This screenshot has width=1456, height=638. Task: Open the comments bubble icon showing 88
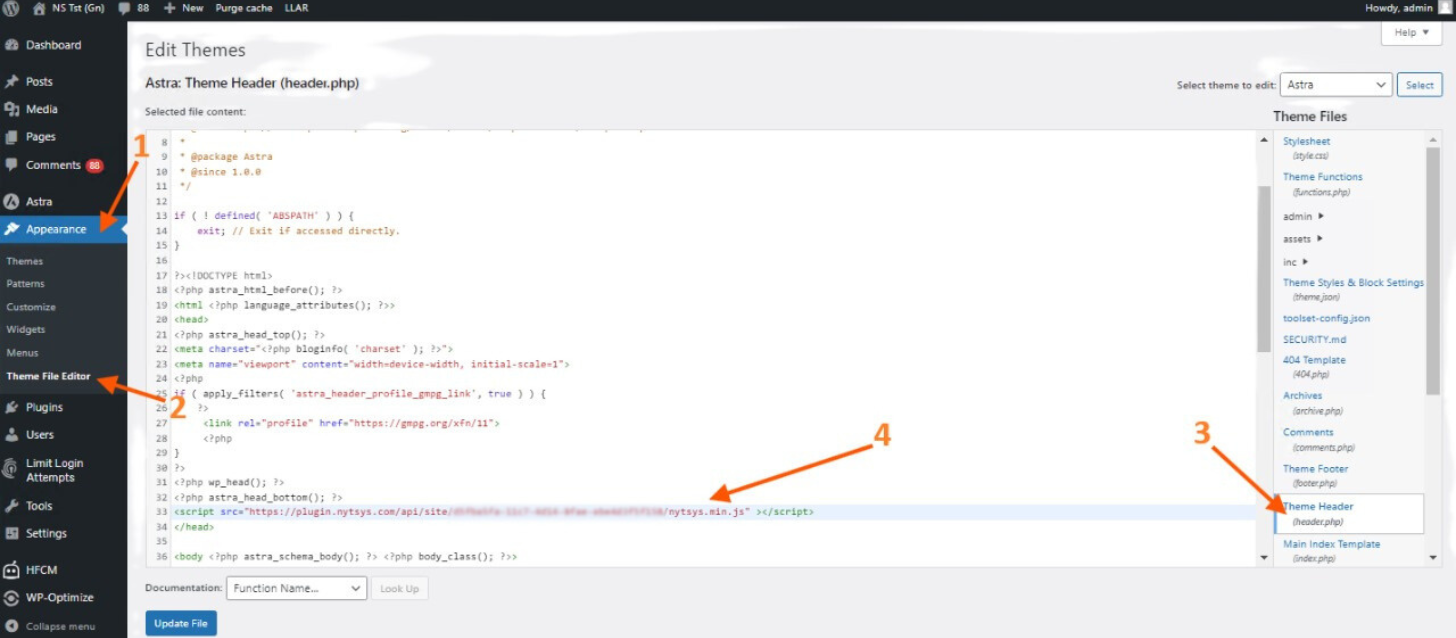click(124, 8)
